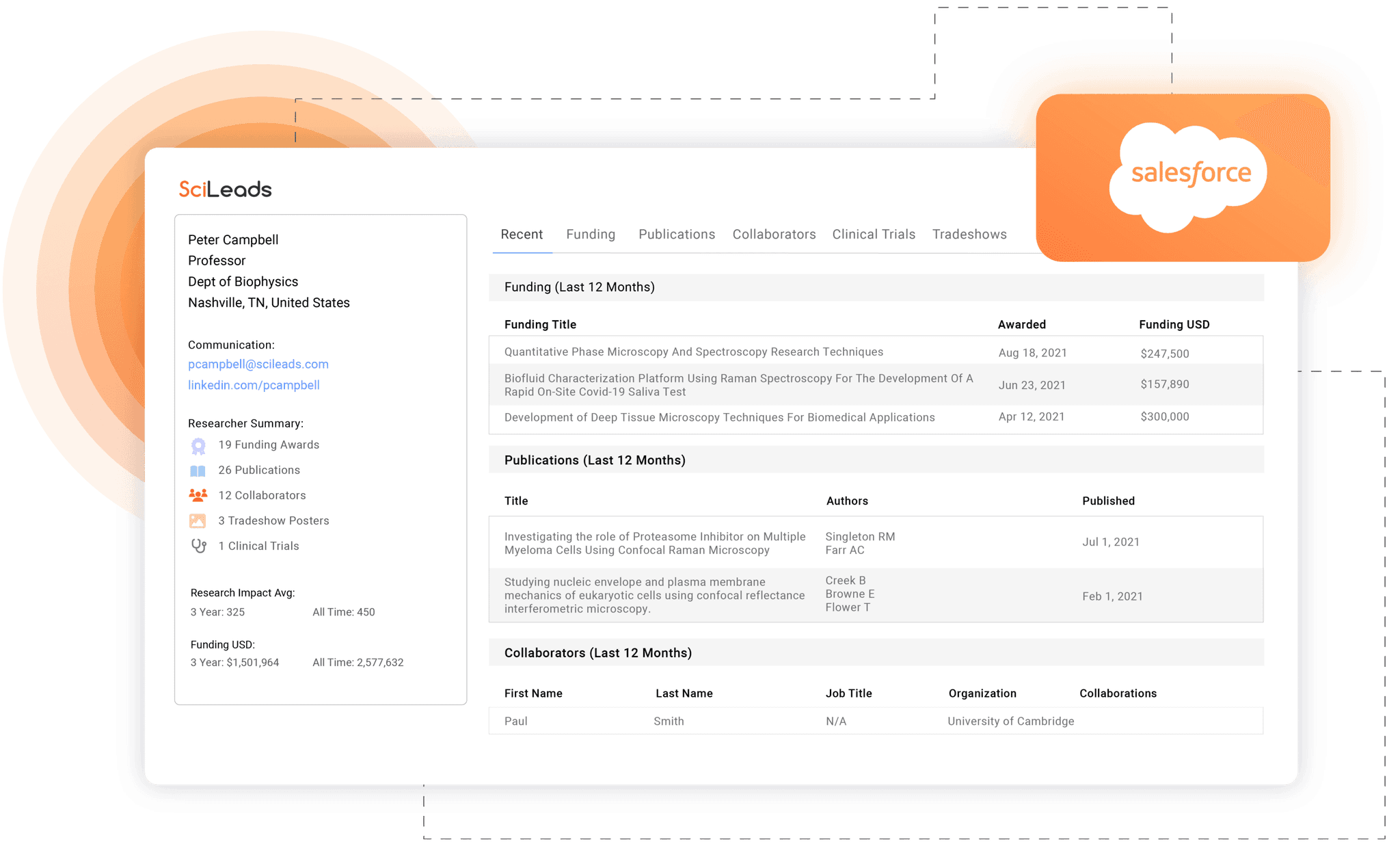This screenshot has width=1400, height=846.
Task: Click the '3 Year: 325' impact value
Action: tap(217, 612)
